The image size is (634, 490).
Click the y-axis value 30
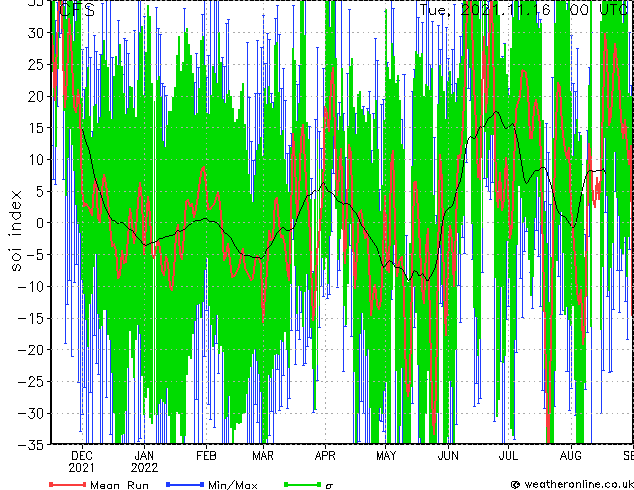tap(36, 33)
